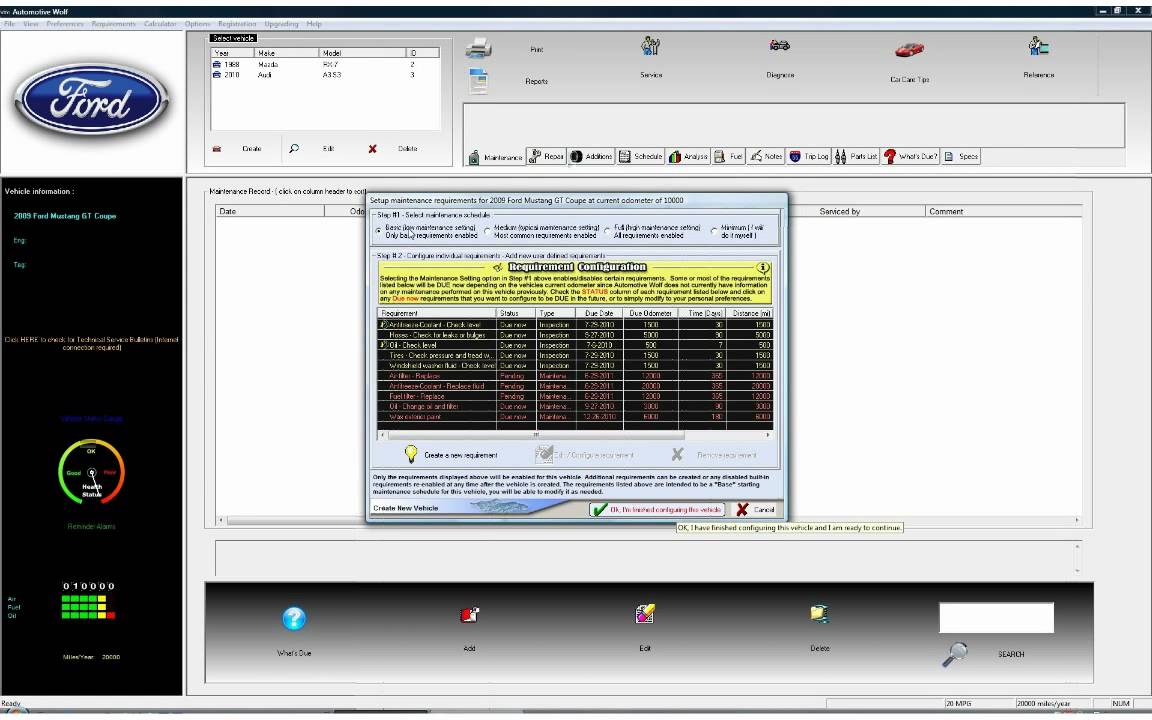Switch to the Schedule tab

641,156
